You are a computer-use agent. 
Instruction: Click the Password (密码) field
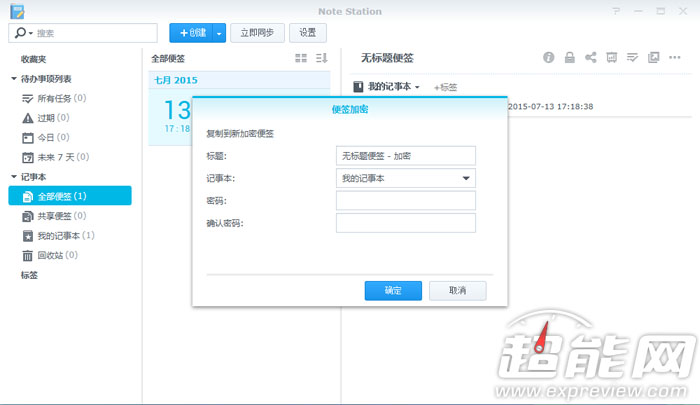click(406, 200)
